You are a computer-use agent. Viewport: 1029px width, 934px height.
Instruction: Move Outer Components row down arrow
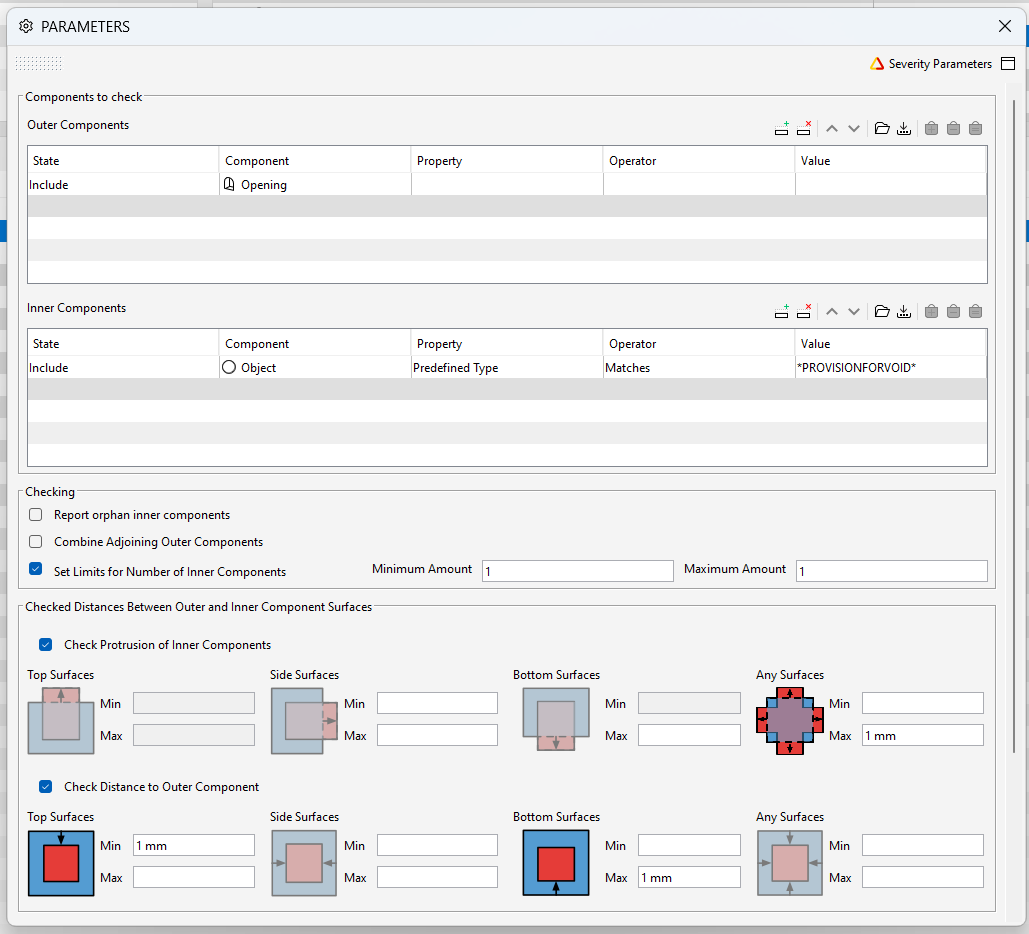coord(854,129)
